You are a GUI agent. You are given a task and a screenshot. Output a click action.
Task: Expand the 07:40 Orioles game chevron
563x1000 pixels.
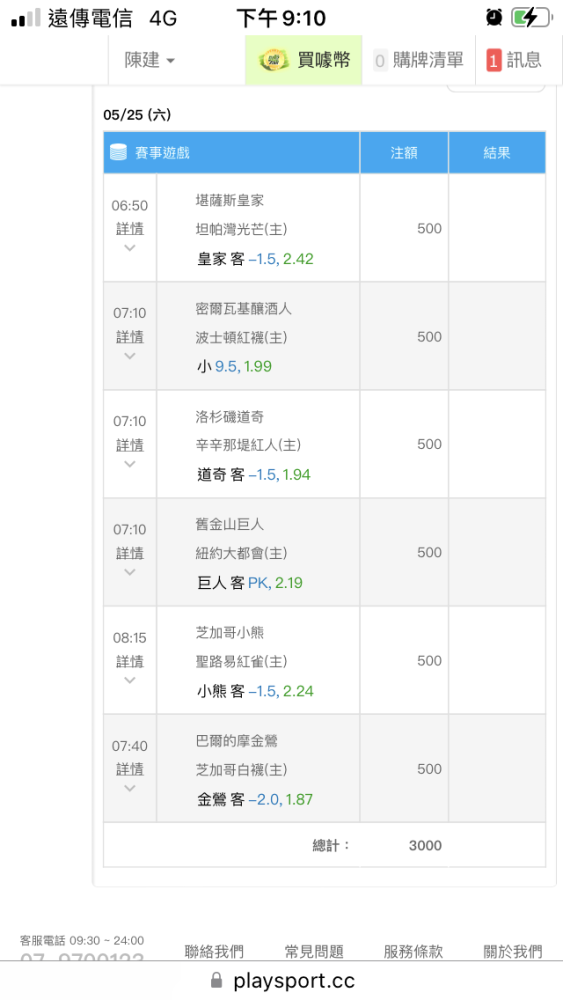coord(129,788)
